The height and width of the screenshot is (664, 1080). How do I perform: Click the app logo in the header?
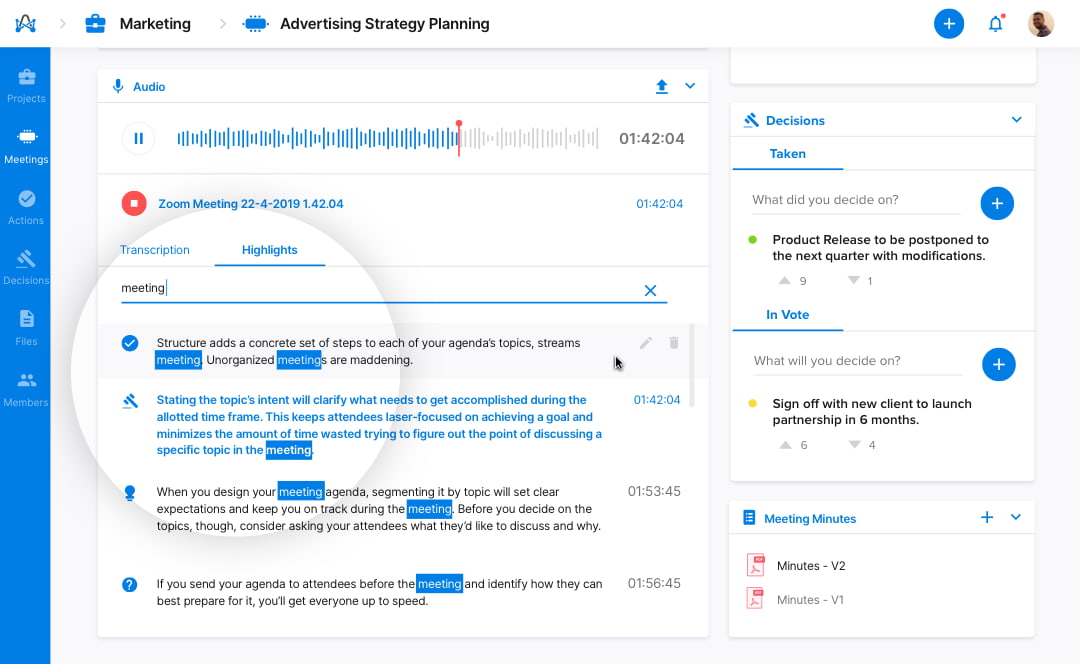(25, 23)
